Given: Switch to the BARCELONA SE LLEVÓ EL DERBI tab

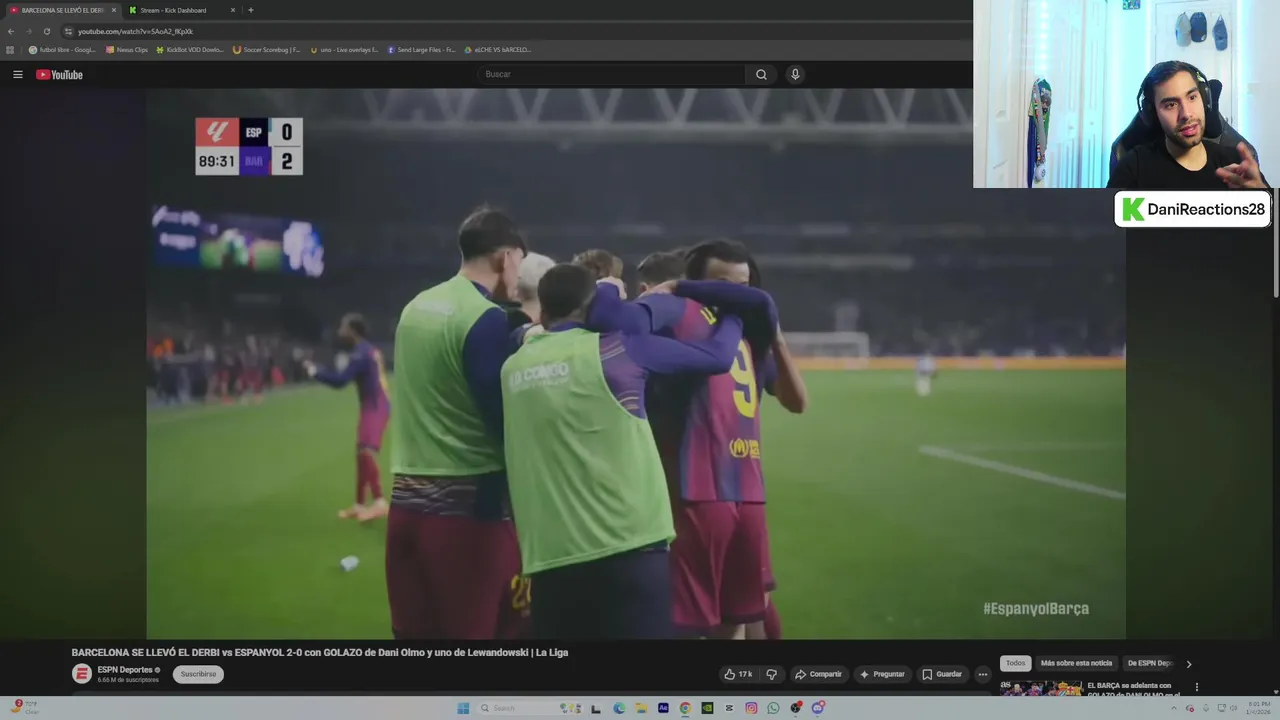Looking at the screenshot, I should pyautogui.click(x=62, y=10).
